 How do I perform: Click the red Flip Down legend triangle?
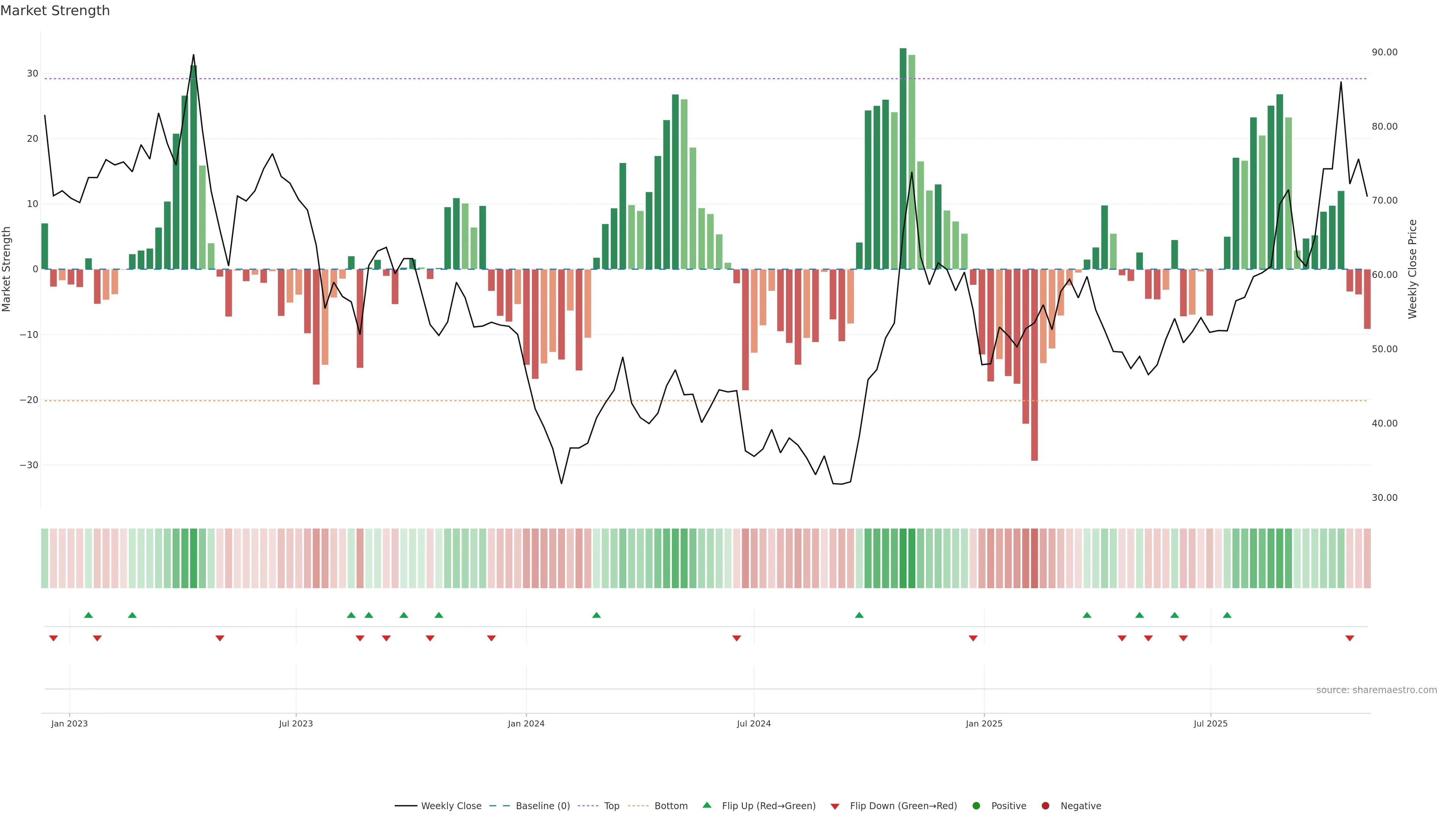[835, 806]
